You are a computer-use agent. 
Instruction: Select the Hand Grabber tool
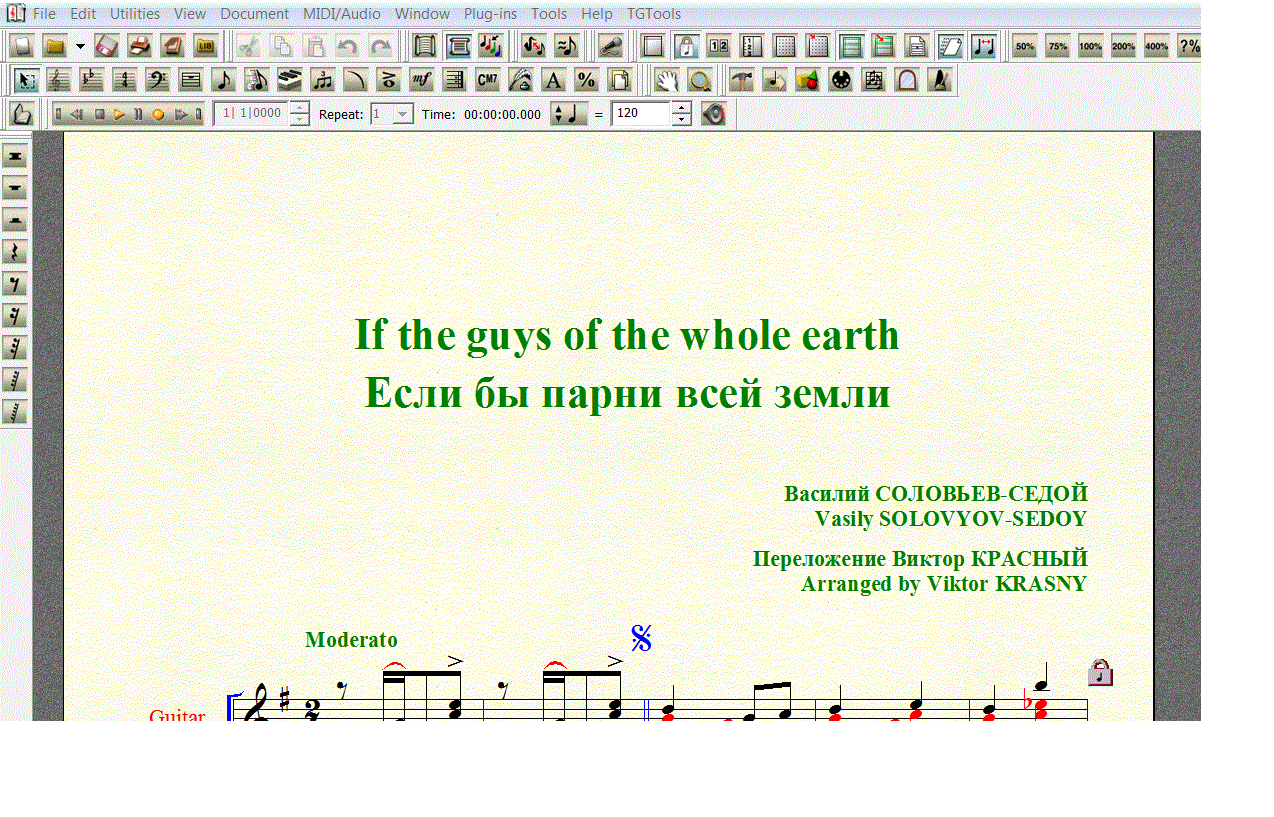pyautogui.click(x=667, y=81)
